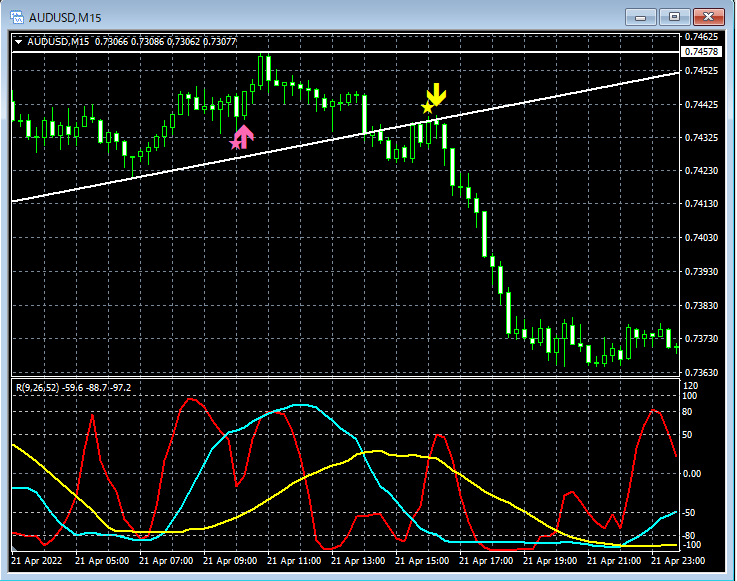Click the 0.74425 price scale value
Viewport: 737px width, 581px height.
[701, 104]
